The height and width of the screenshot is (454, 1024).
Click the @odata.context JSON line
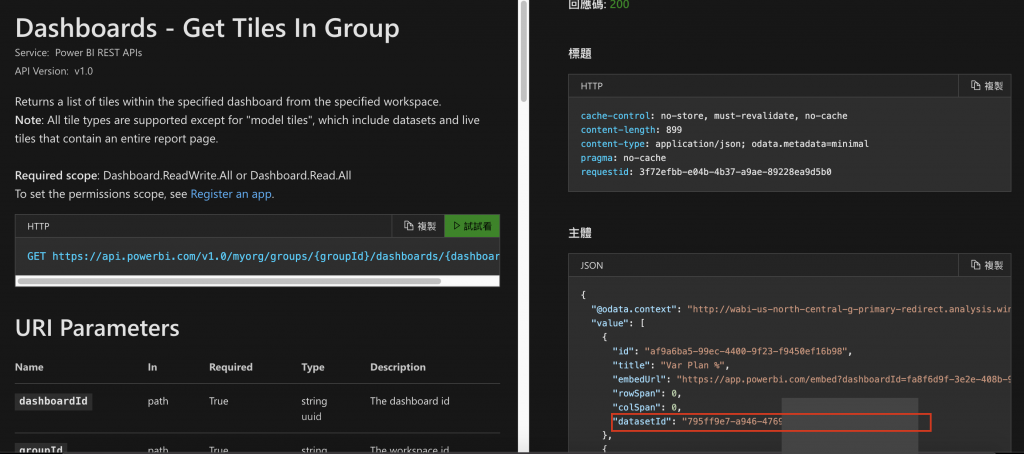[801, 309]
